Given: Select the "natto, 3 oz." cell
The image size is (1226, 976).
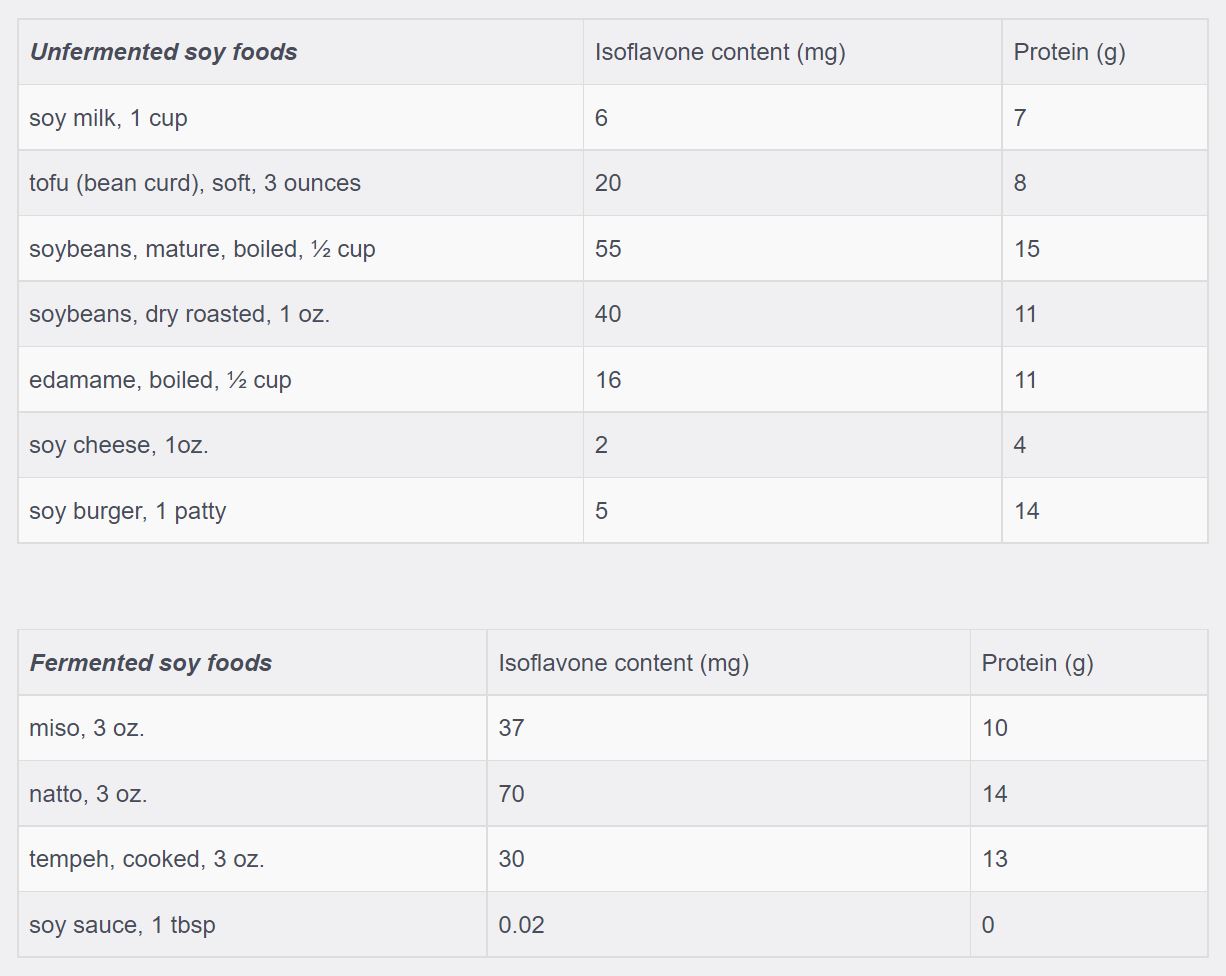Looking at the screenshot, I should (88, 794).
